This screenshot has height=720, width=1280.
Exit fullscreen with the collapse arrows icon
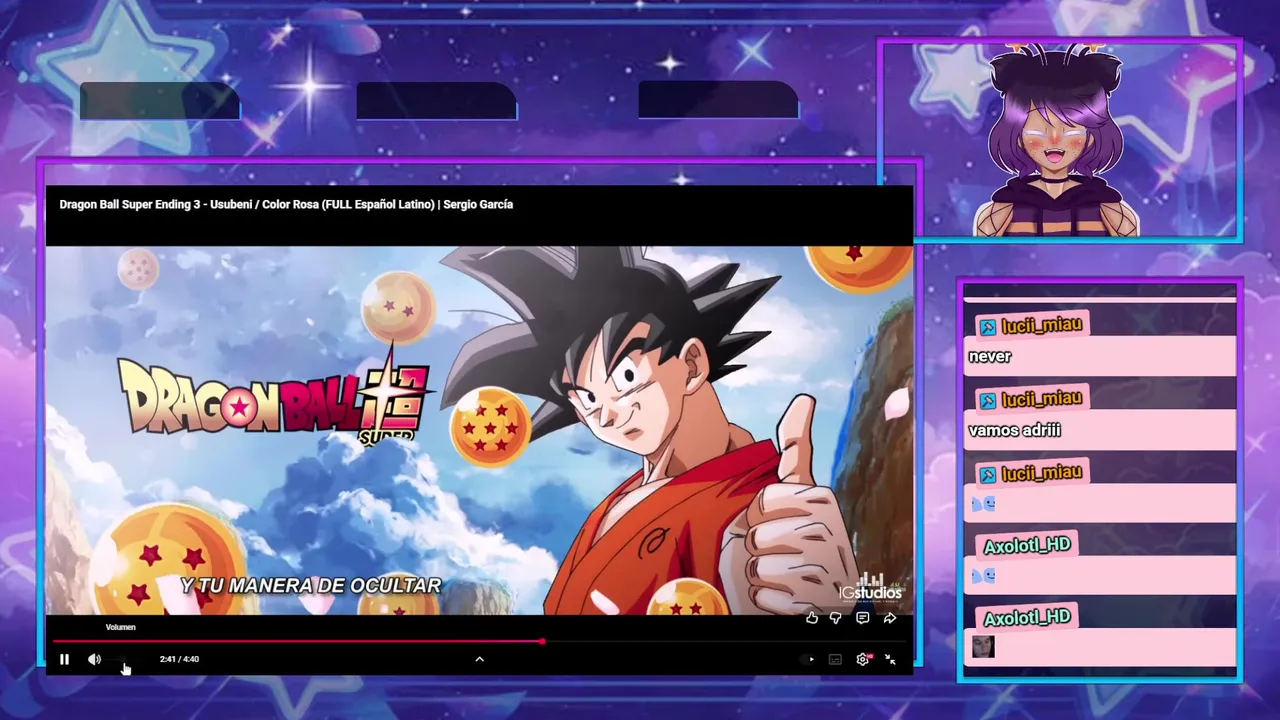(890, 659)
